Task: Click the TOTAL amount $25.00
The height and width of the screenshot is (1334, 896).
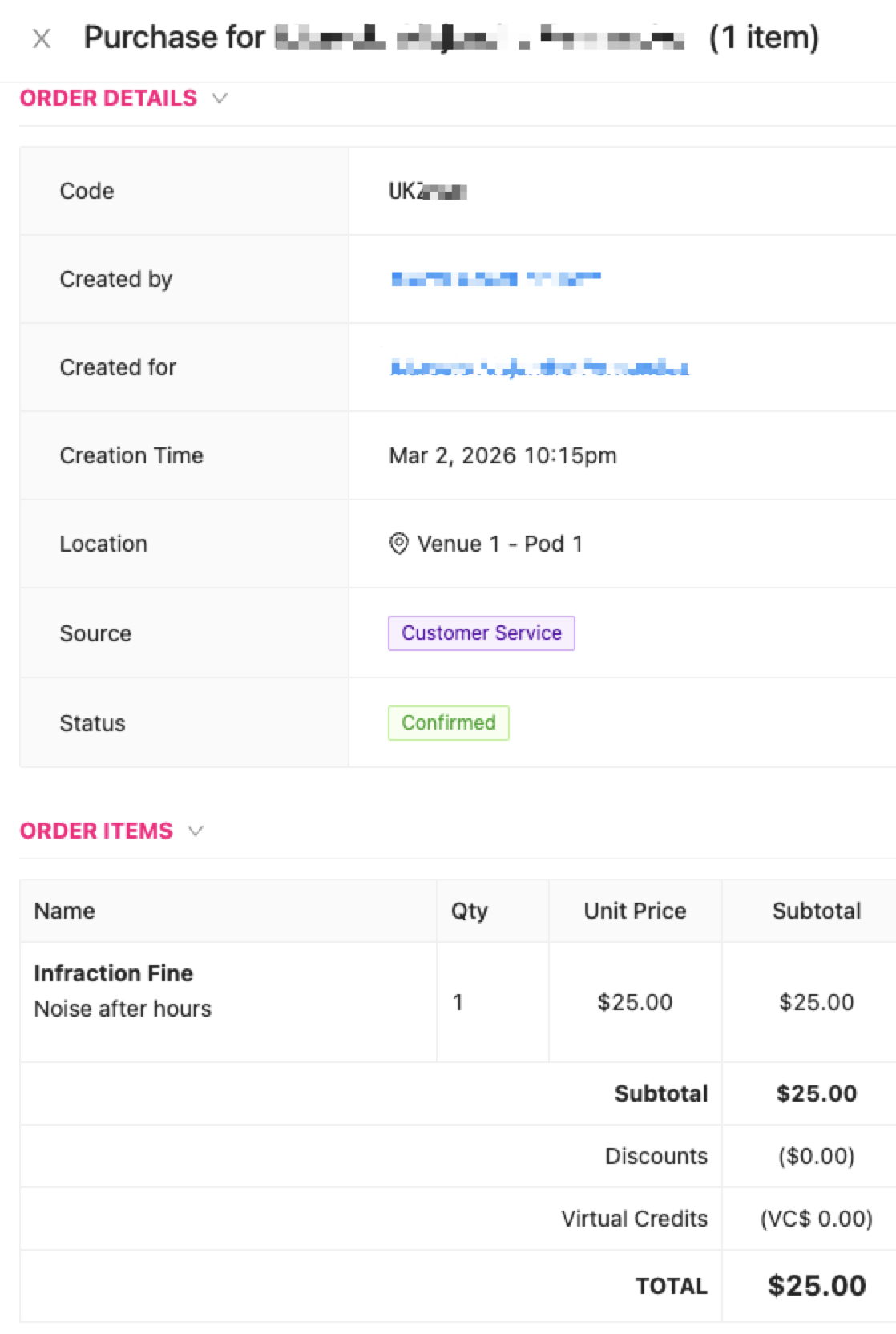Action: tap(817, 1286)
